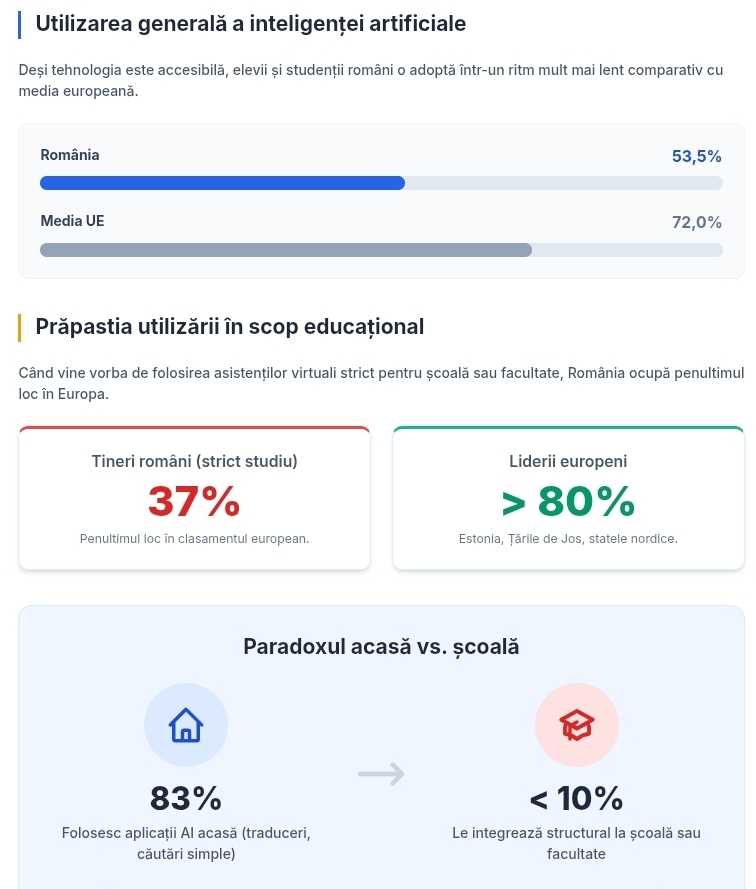
Task: Select the 53,5% value for România
Action: click(x=696, y=156)
